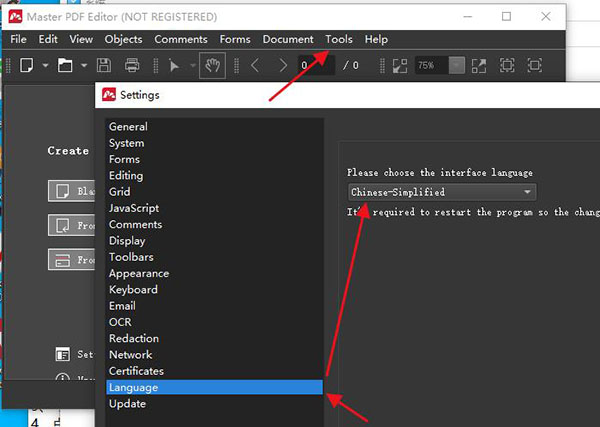Open the Chinese-Simplified language combo box
The image size is (600, 427).
(442, 192)
